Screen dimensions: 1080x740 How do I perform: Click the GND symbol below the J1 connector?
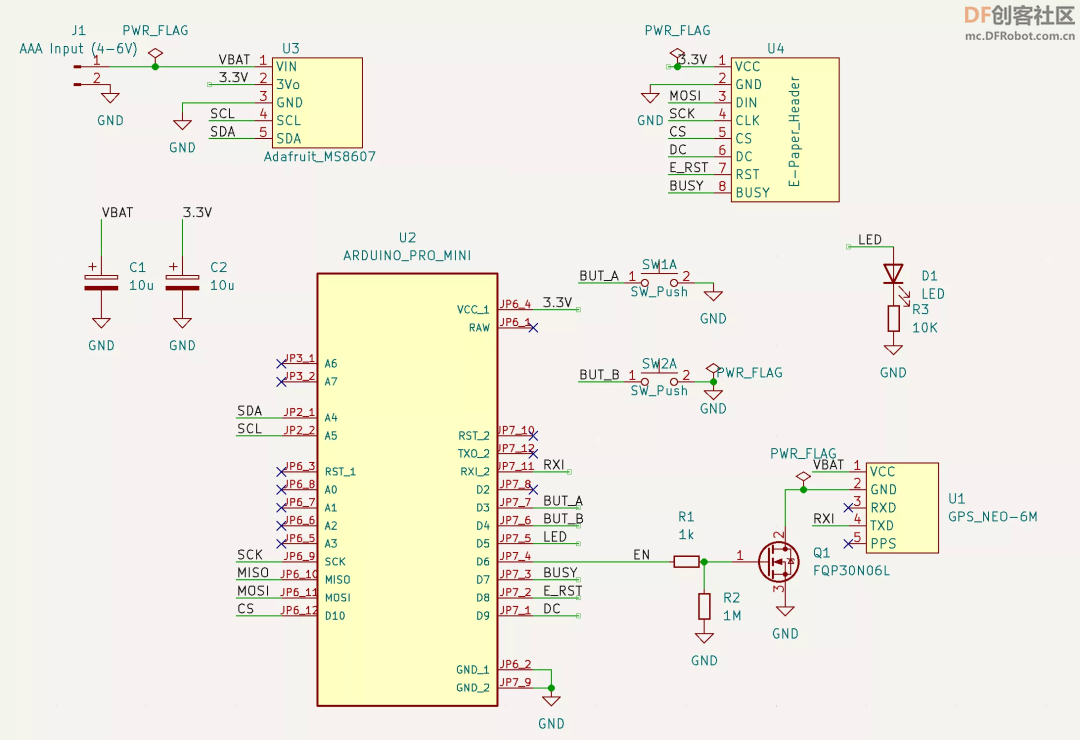pyautogui.click(x=110, y=98)
